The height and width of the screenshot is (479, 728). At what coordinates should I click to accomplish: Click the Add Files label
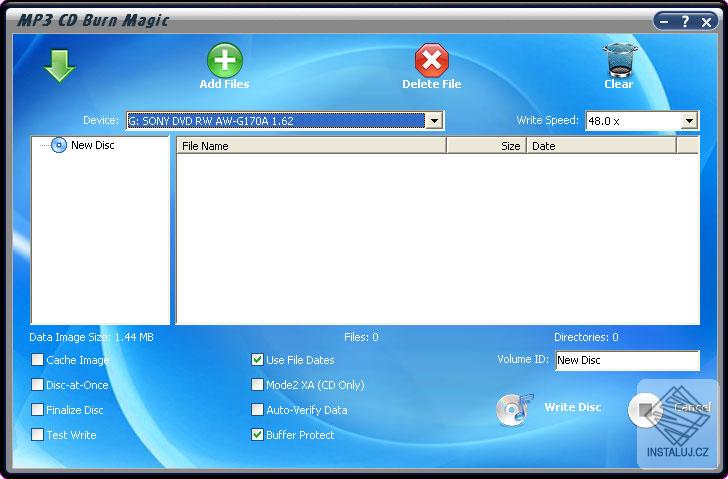coord(225,84)
